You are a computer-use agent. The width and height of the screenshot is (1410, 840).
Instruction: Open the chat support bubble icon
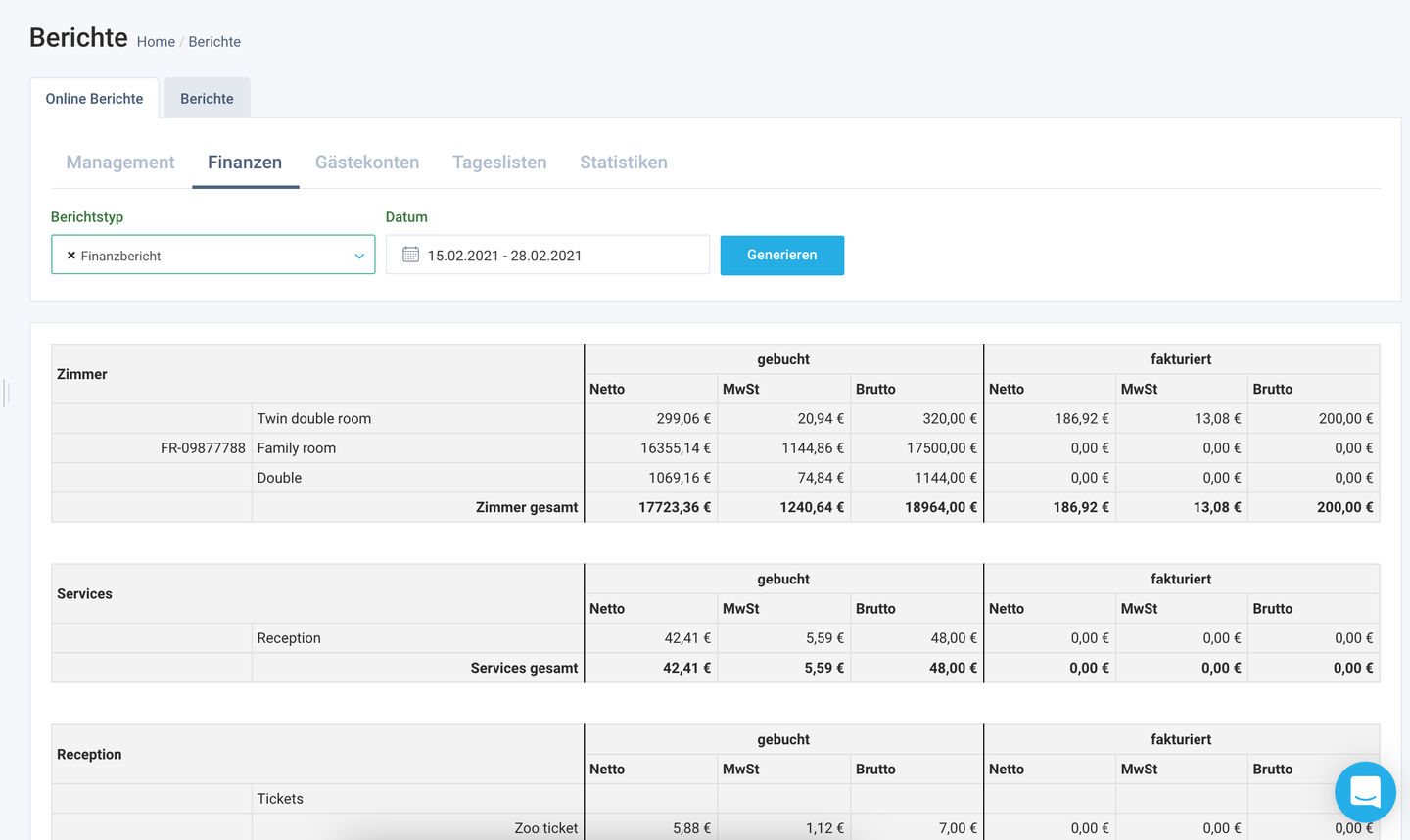tap(1365, 791)
